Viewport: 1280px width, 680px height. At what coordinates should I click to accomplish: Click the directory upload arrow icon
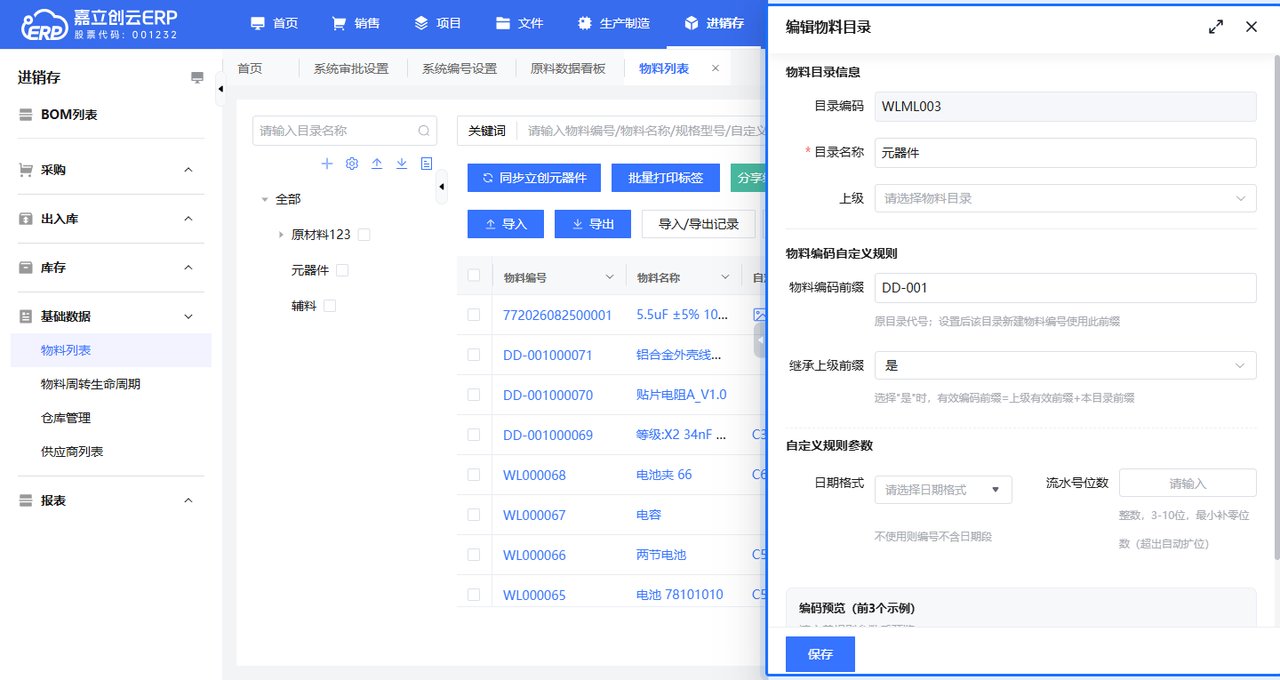click(377, 163)
